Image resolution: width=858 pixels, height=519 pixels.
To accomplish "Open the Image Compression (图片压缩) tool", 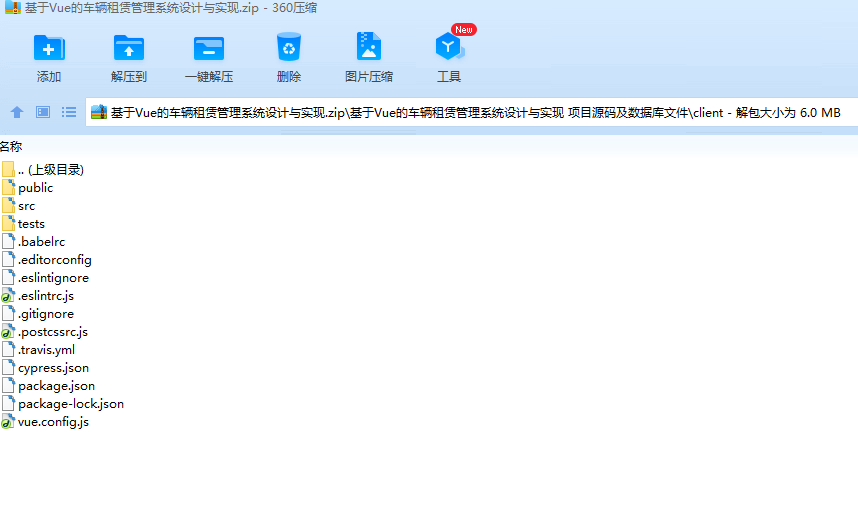I will [x=368, y=46].
